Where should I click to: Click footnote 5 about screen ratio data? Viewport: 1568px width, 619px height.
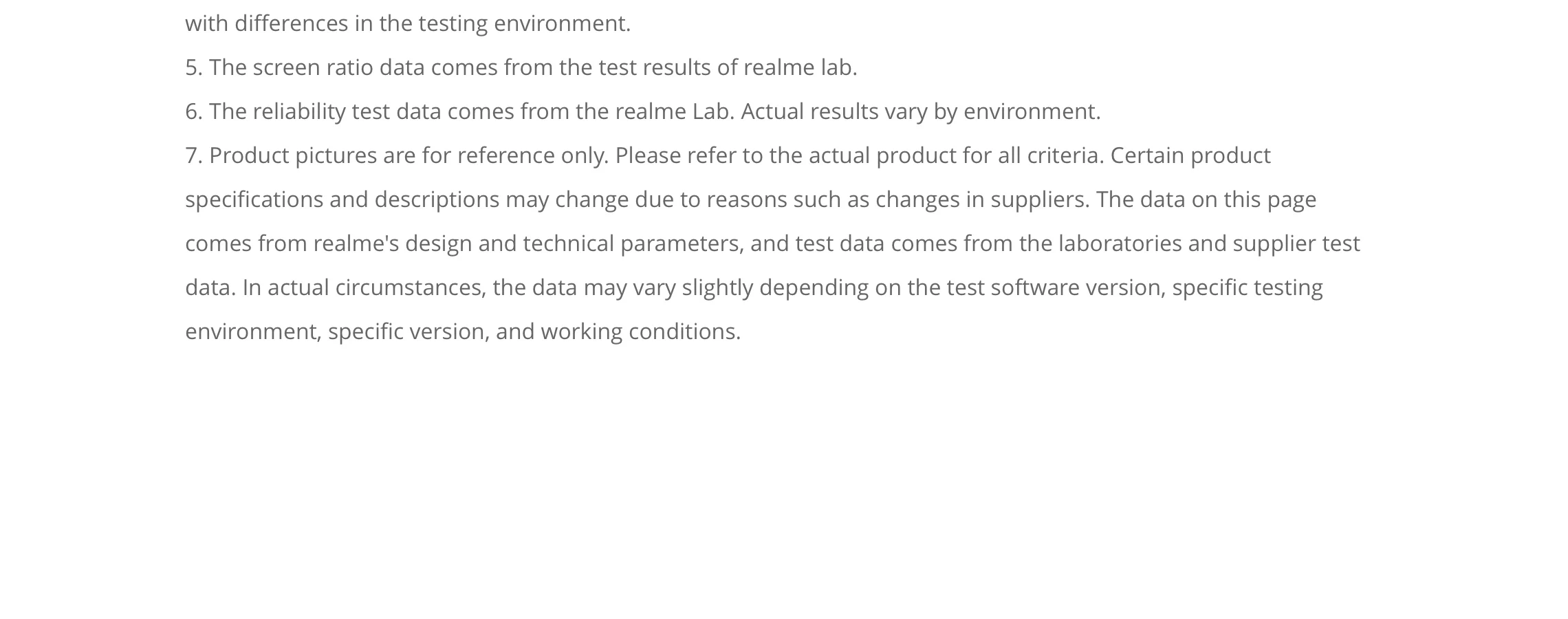[521, 67]
